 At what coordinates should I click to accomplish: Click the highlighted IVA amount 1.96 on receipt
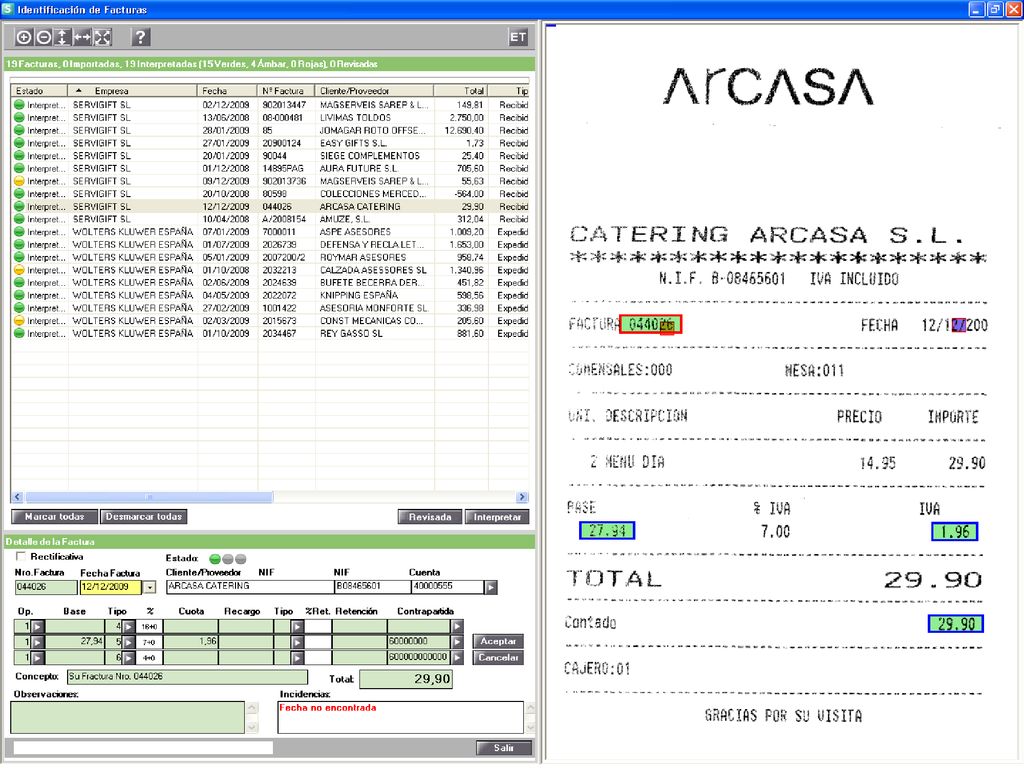tap(954, 532)
